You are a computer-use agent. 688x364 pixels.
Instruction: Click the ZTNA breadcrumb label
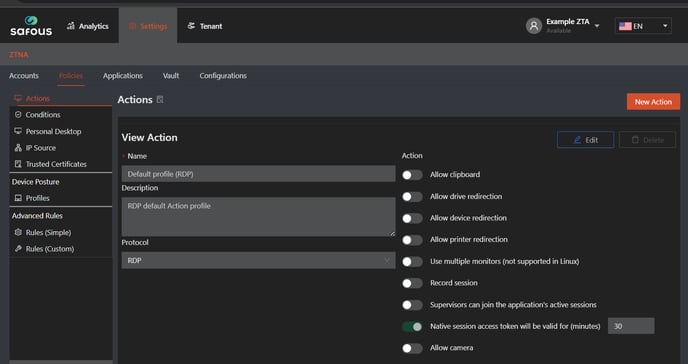point(19,55)
